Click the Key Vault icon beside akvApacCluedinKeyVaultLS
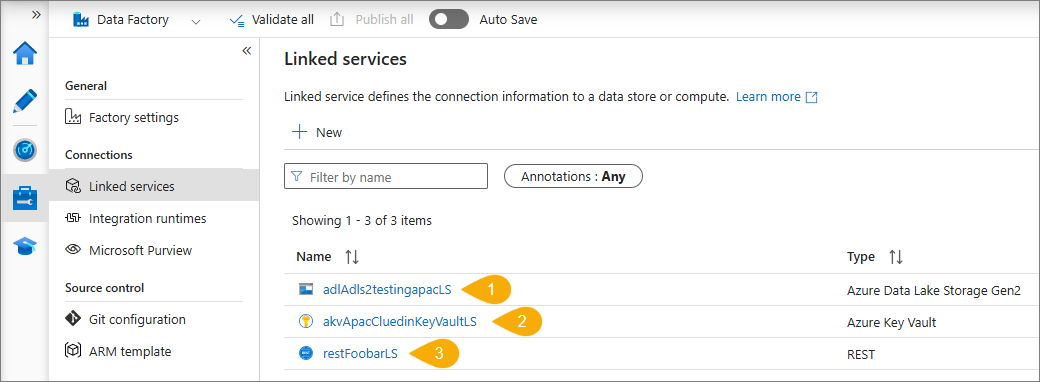Screen dimensions: 1040x382 (305, 322)
